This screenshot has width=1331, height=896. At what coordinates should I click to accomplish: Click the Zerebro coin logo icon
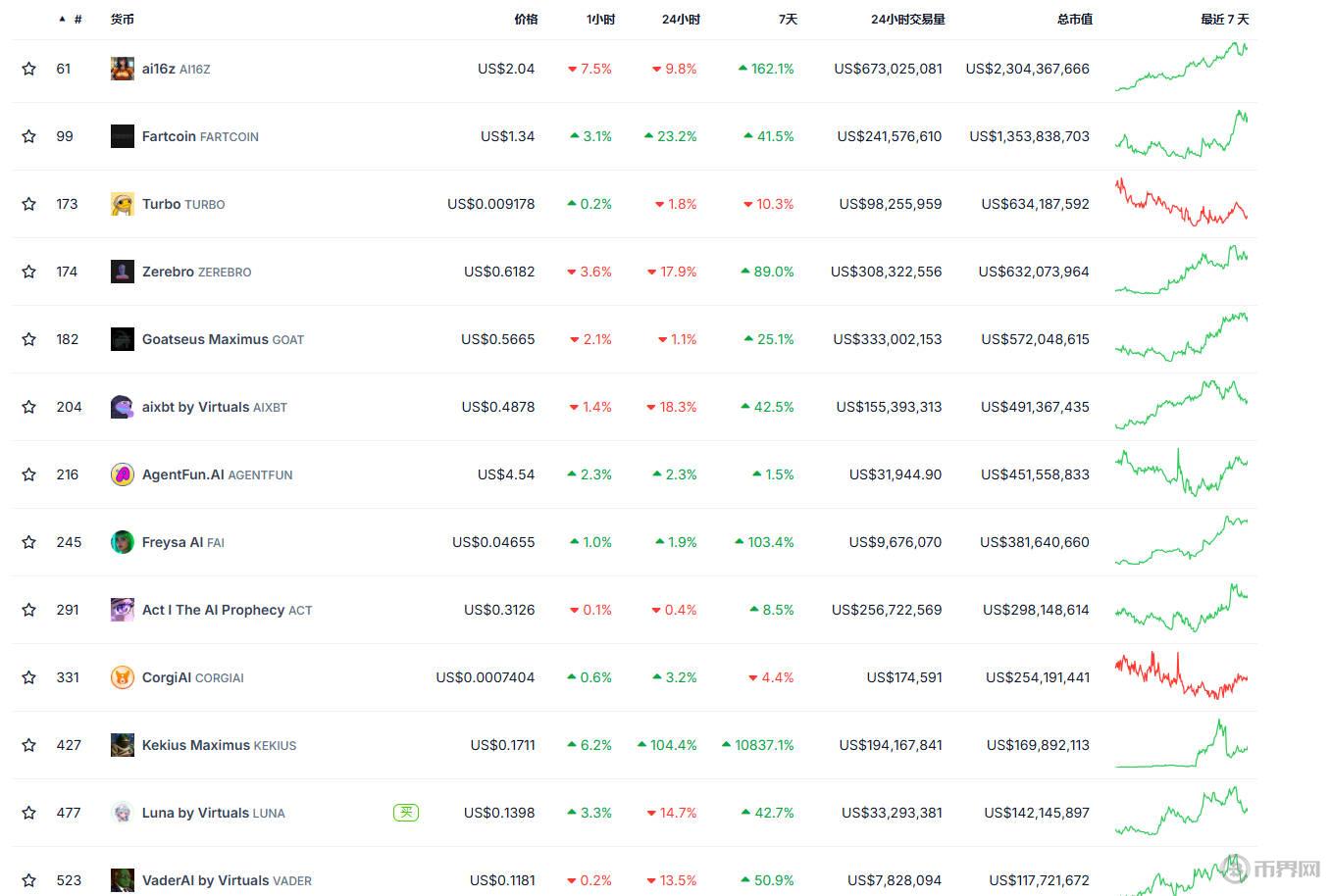point(122,272)
